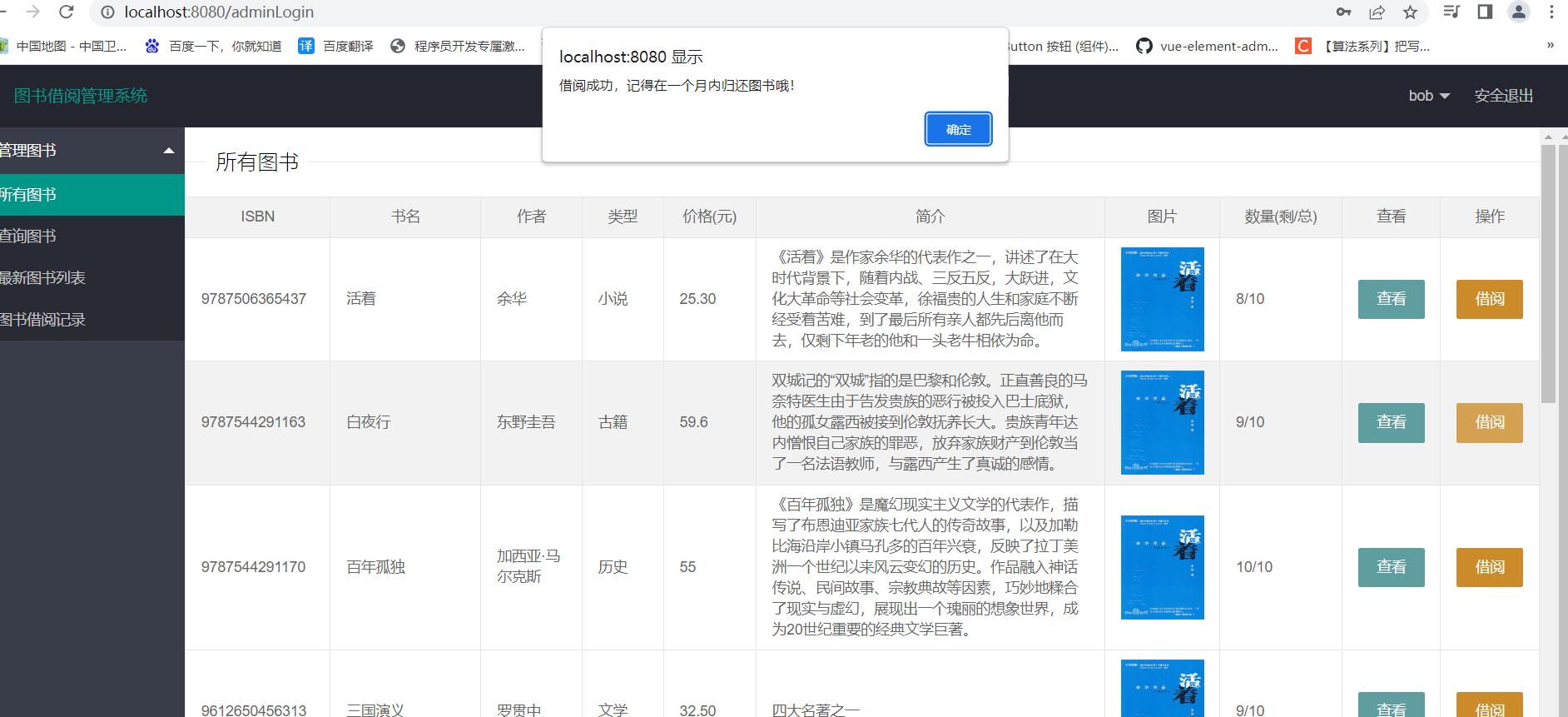This screenshot has width=1568, height=717.
Task: Bookmark this page with the star icon
Action: (x=1410, y=12)
